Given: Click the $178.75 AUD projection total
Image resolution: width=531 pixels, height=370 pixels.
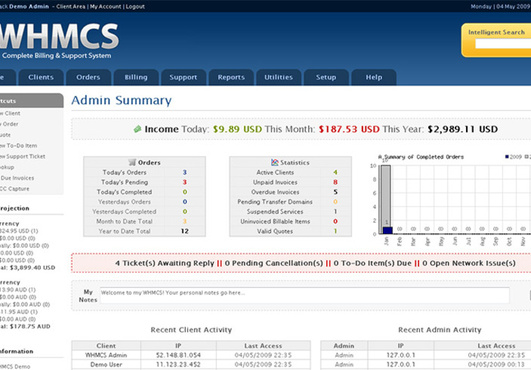Looking at the screenshot, I should coord(30,326).
